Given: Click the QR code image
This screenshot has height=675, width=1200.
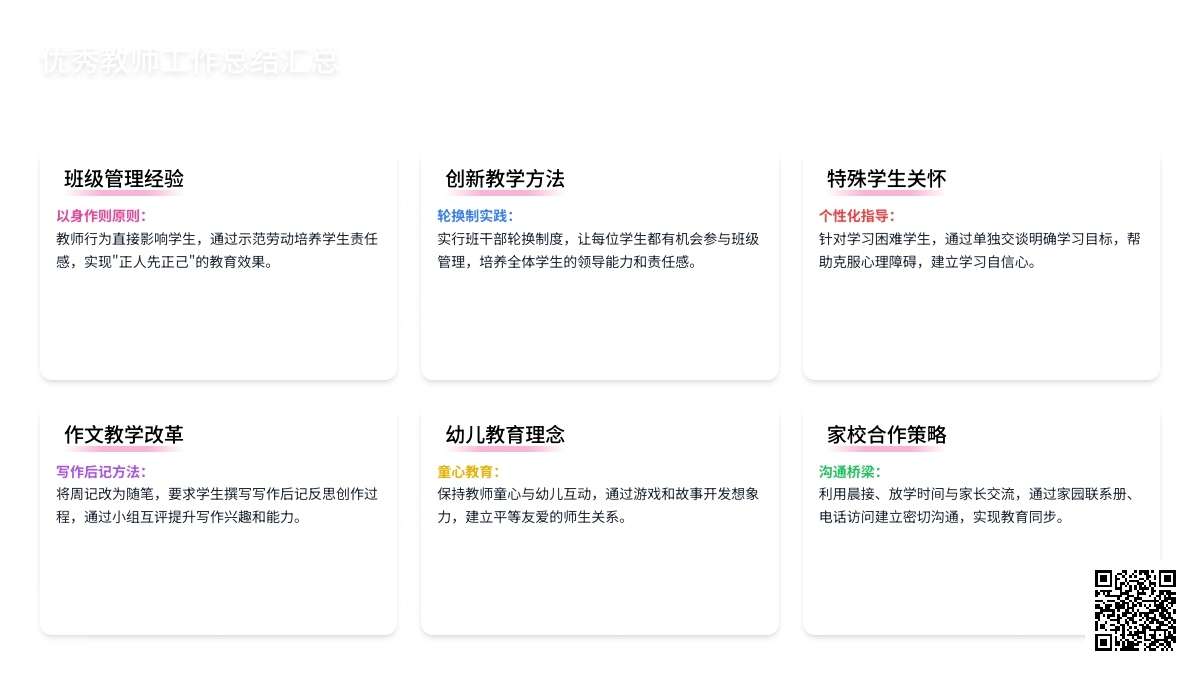Looking at the screenshot, I should point(1135,610).
